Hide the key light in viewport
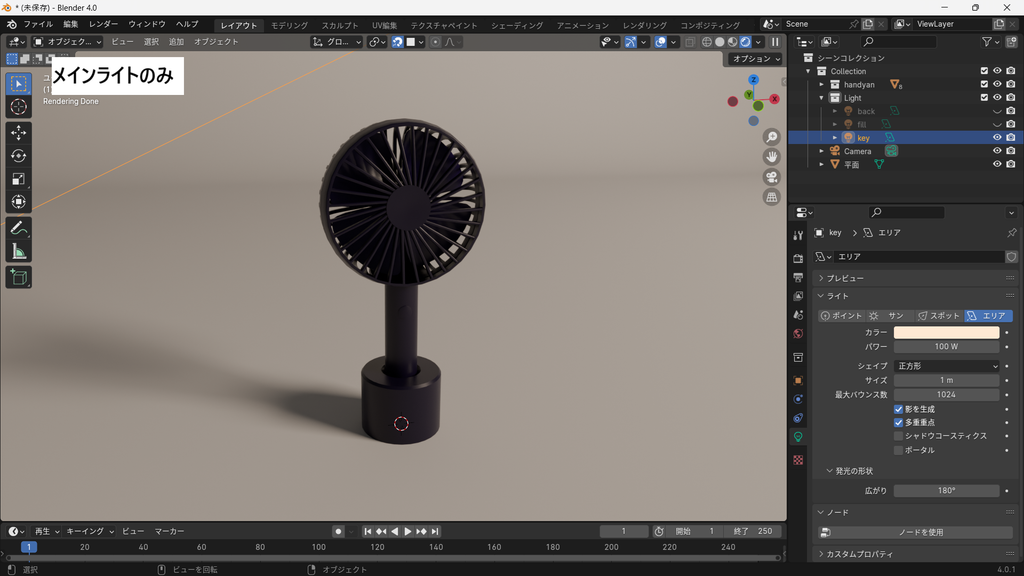The height and width of the screenshot is (576, 1024). tap(997, 138)
